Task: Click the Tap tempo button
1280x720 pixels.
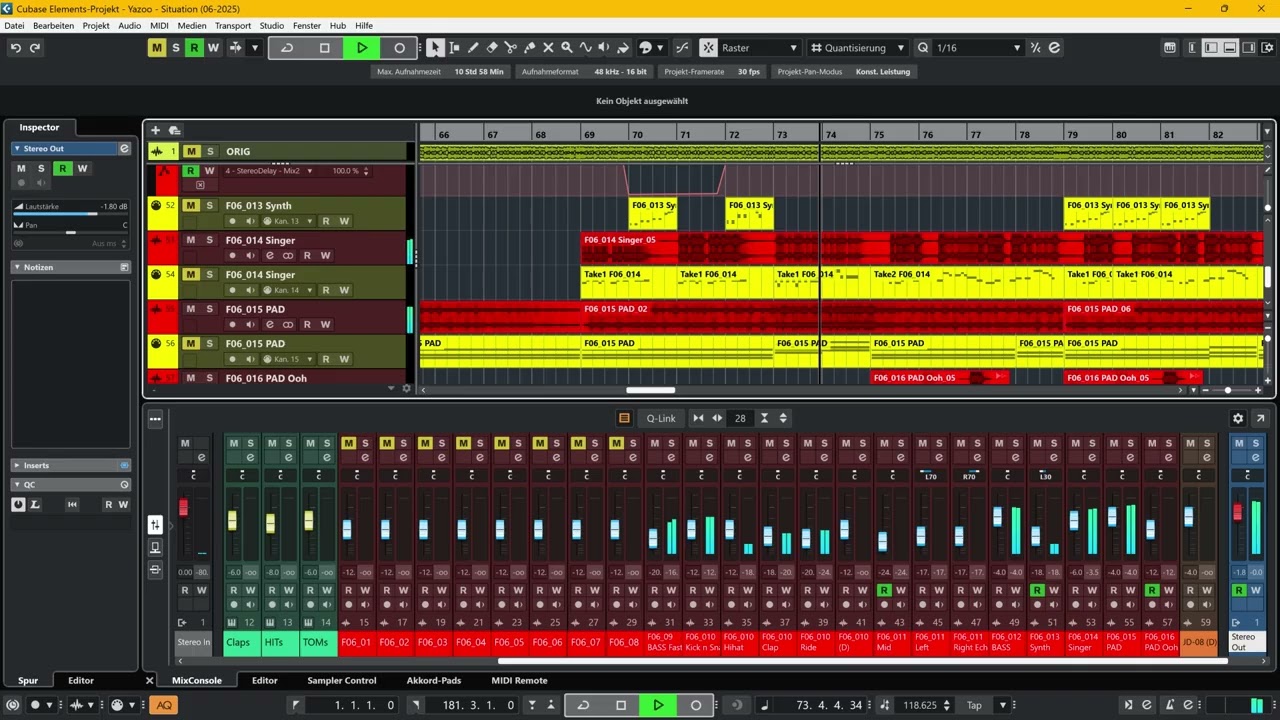Action: click(x=974, y=705)
